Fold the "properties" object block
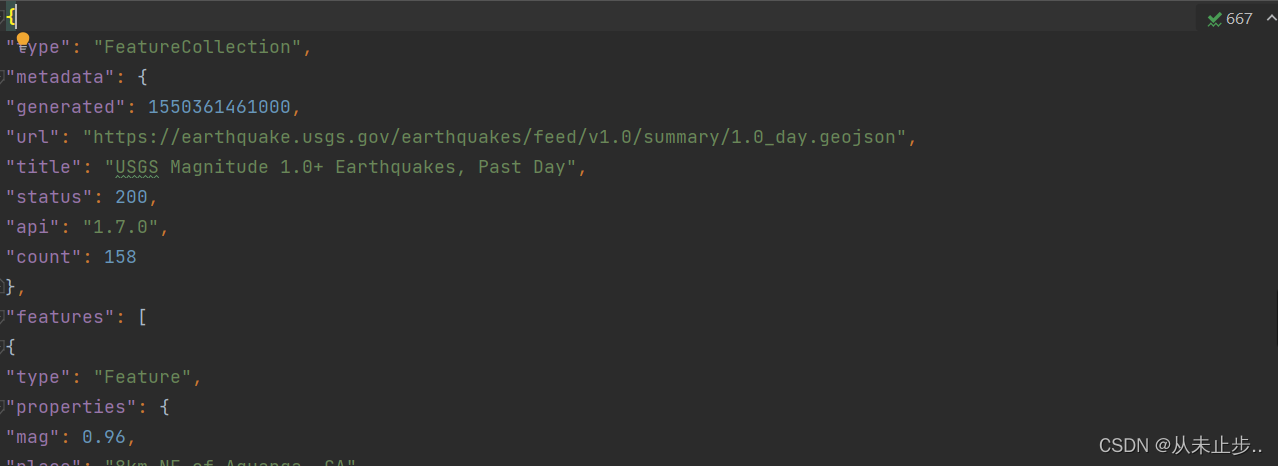 [3, 407]
